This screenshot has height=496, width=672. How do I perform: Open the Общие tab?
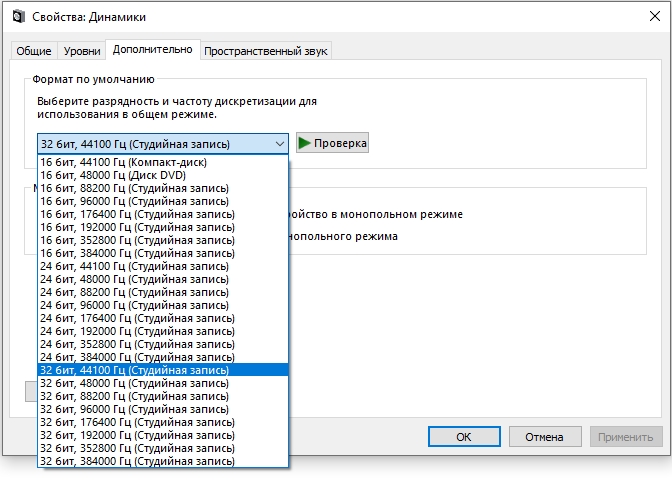click(x=35, y=51)
